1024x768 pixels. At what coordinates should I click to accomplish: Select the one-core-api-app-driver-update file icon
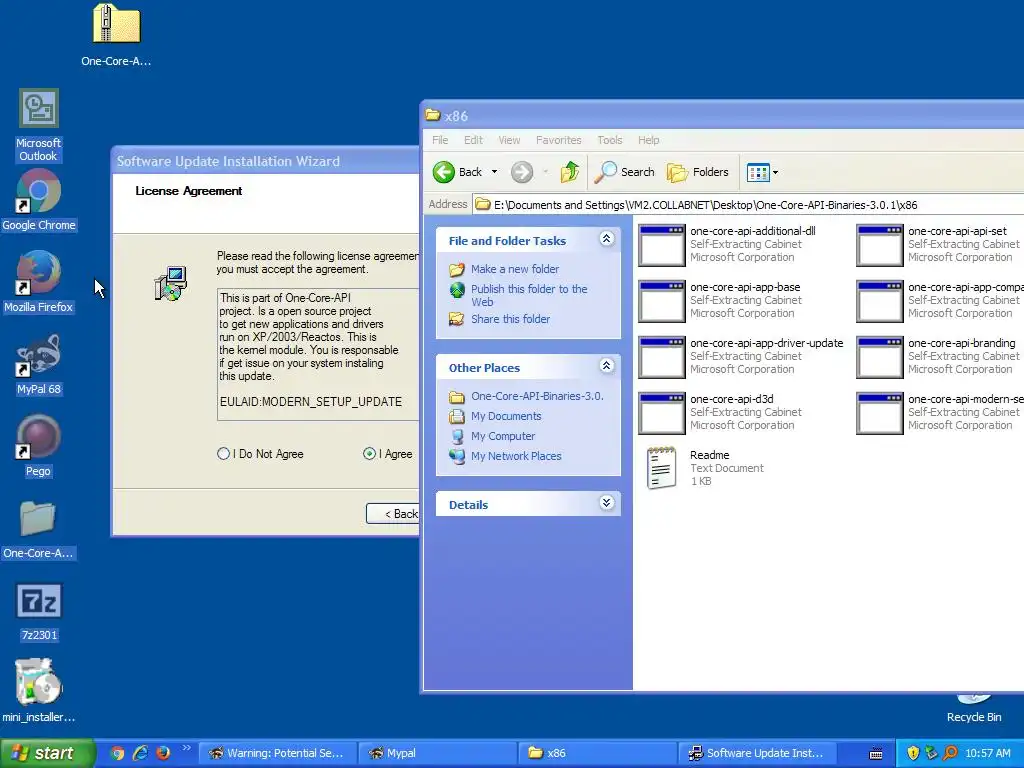pyautogui.click(x=662, y=357)
